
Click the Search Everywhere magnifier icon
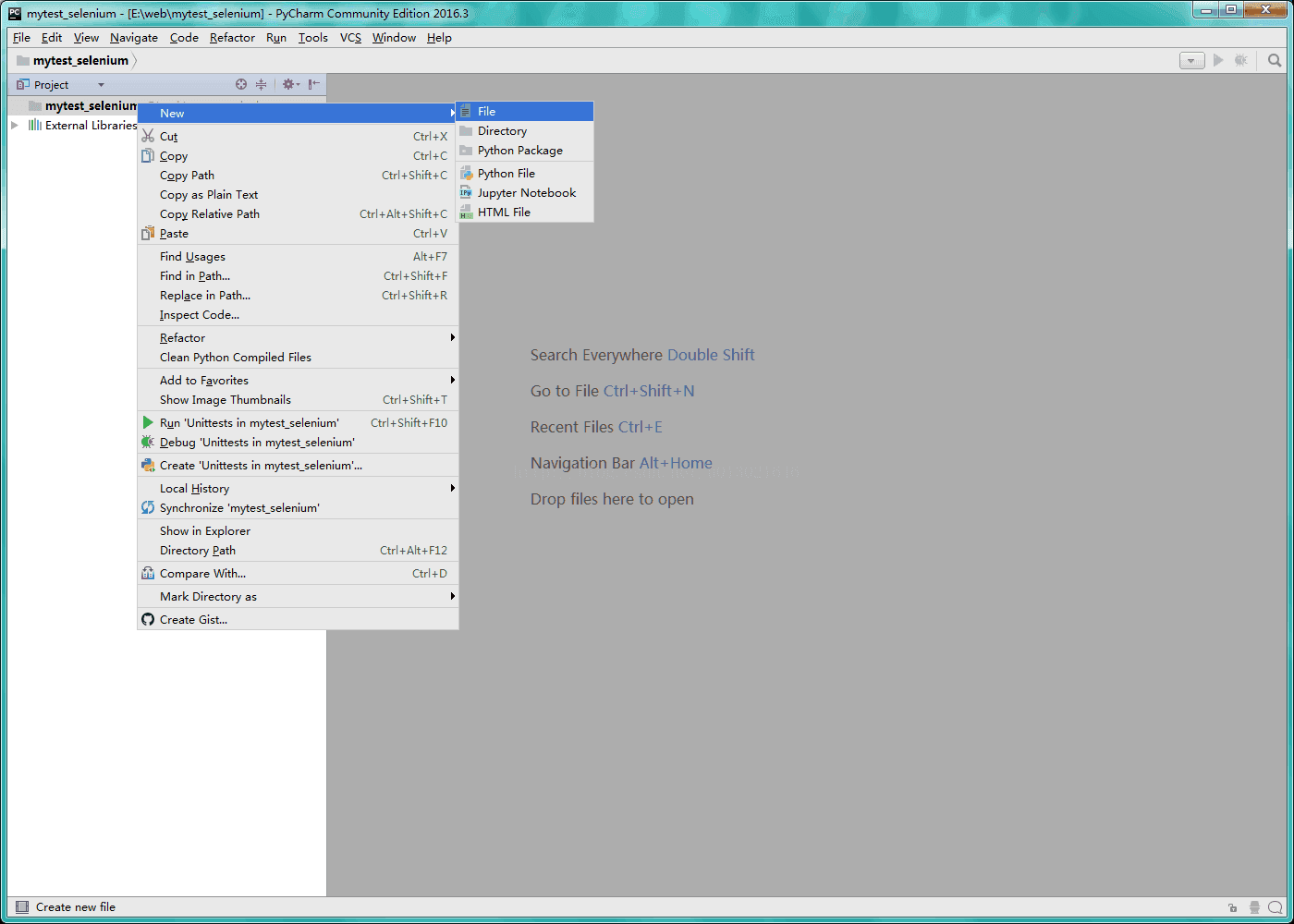click(1275, 60)
